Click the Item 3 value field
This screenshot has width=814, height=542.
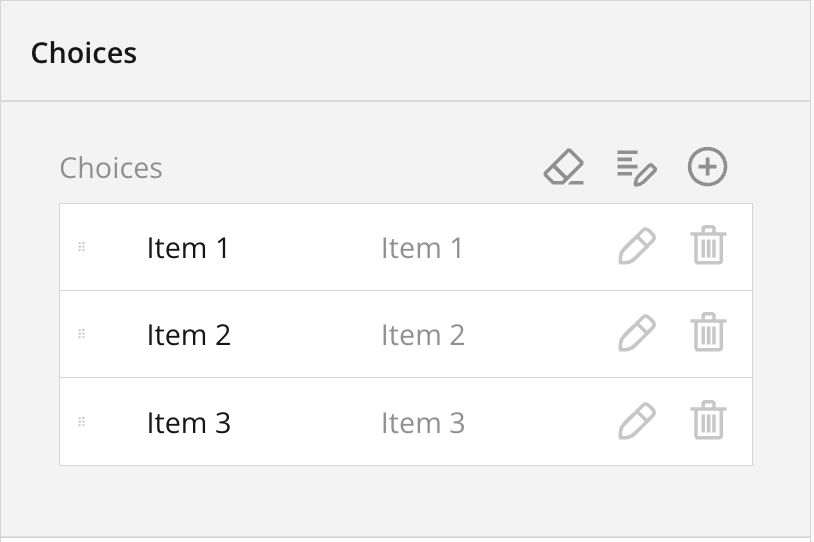[x=189, y=422]
